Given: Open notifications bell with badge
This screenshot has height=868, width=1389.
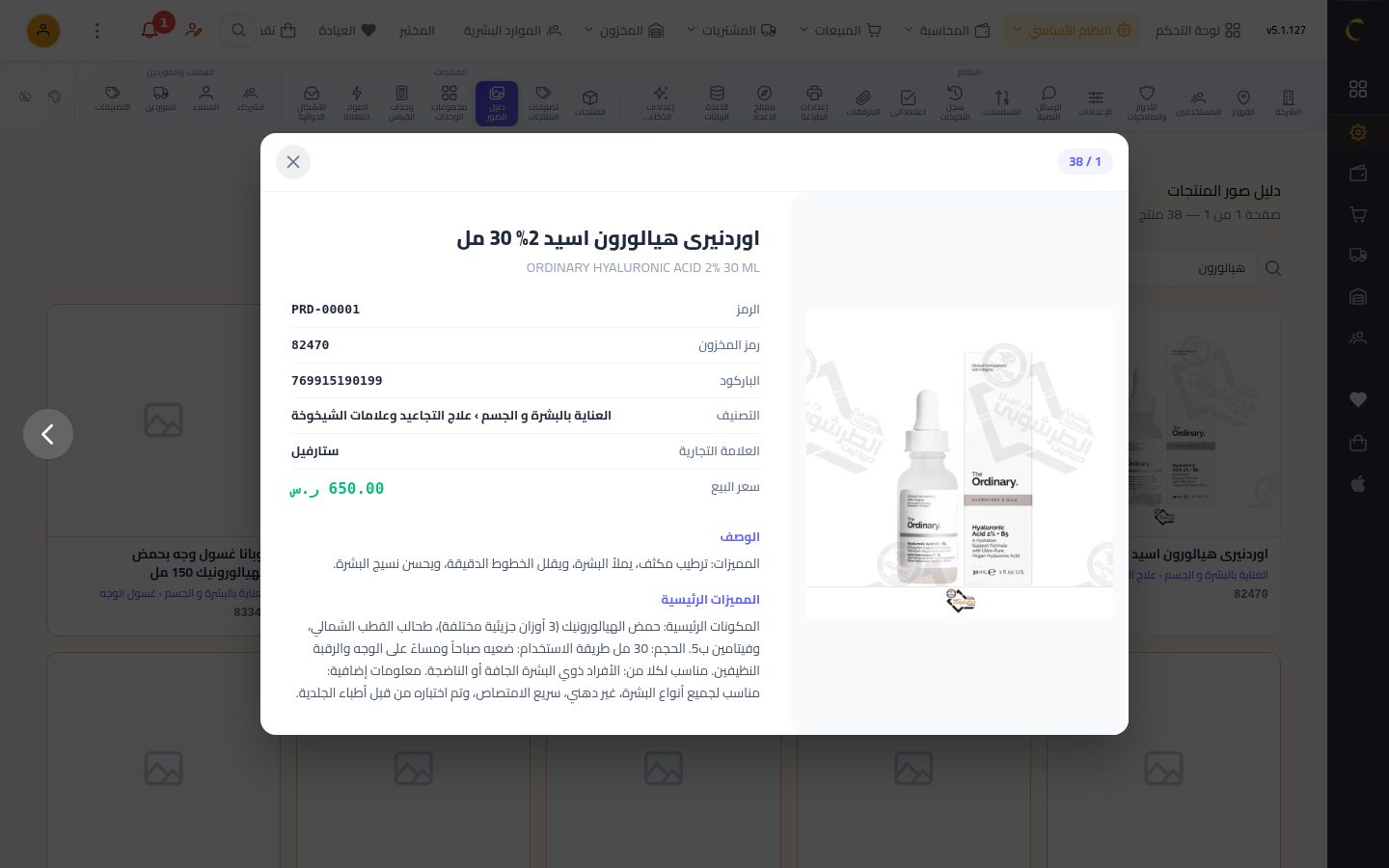Looking at the screenshot, I should tap(150, 30).
